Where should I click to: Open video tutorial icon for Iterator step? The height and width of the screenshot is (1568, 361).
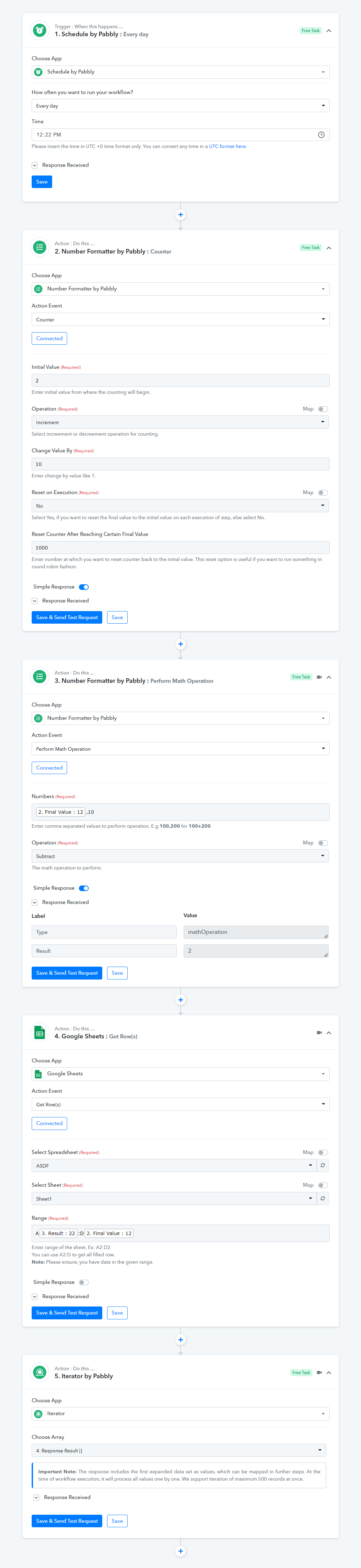pyautogui.click(x=319, y=1373)
